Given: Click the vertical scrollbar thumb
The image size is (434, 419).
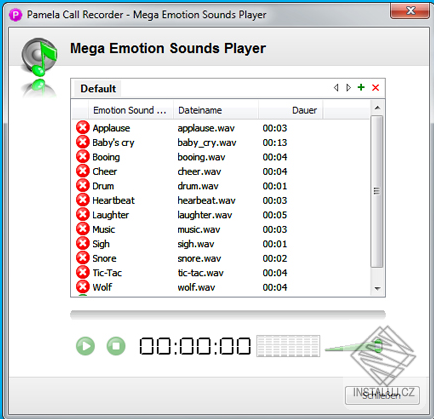Looking at the screenshot, I should tap(377, 191).
